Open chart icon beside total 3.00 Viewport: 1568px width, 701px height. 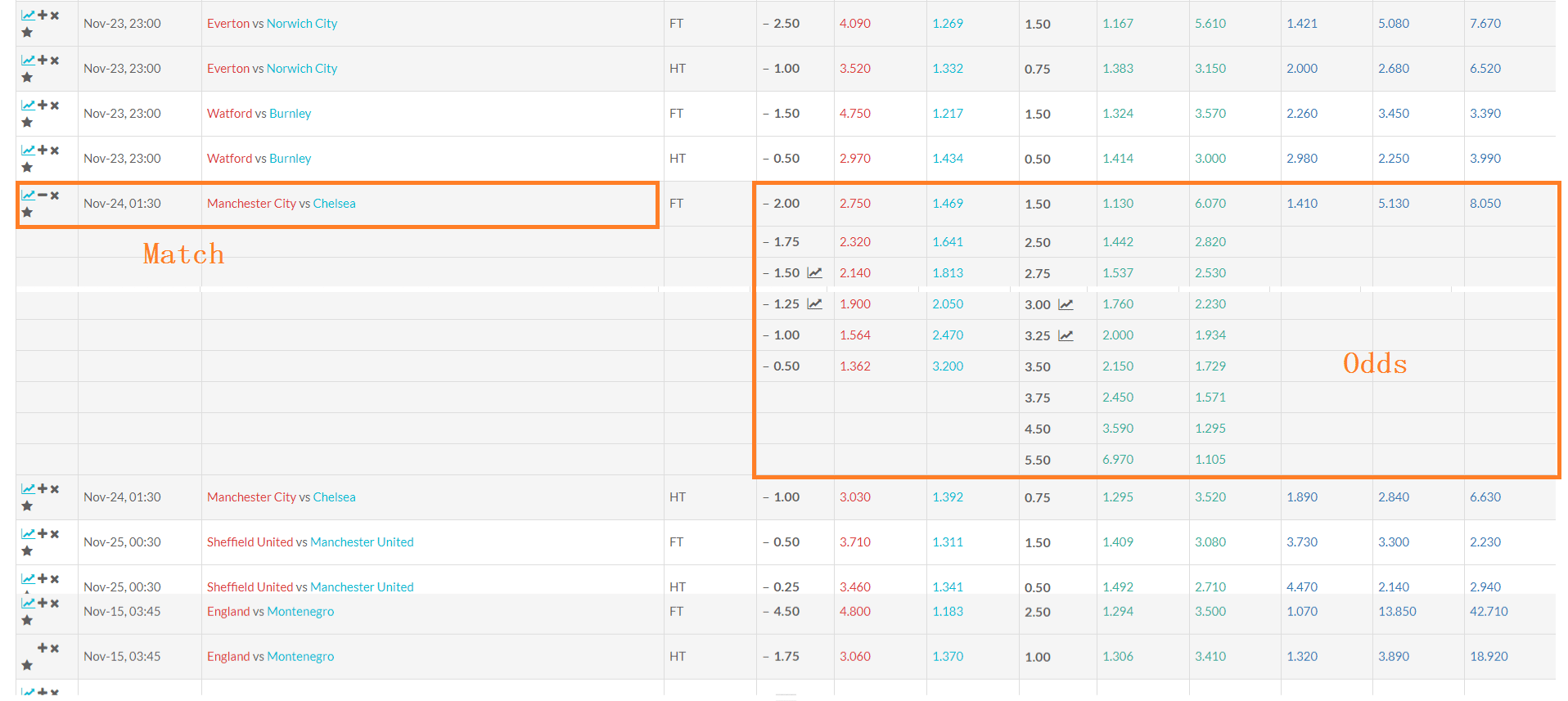pos(1066,305)
